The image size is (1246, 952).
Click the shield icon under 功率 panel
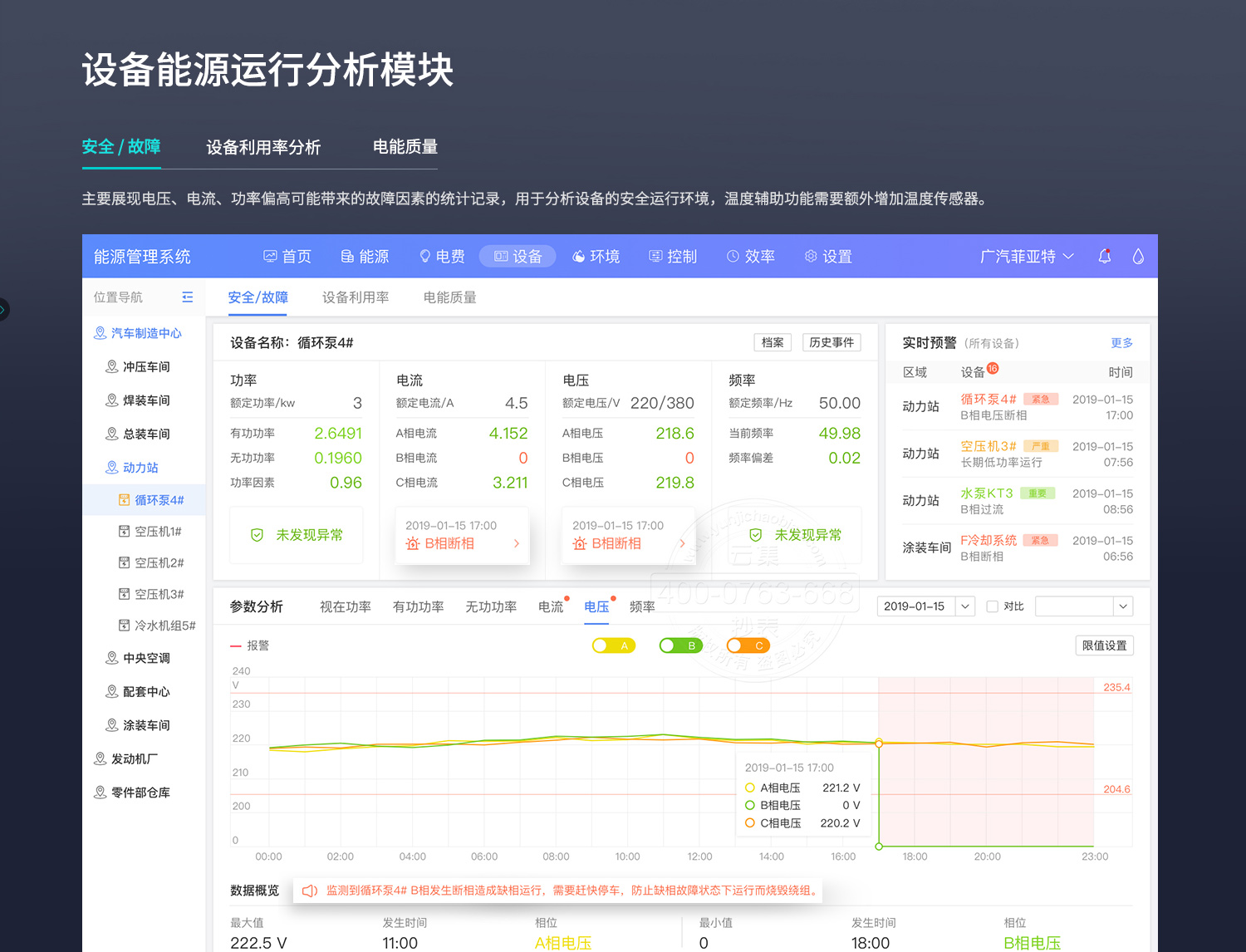pyautogui.click(x=258, y=535)
